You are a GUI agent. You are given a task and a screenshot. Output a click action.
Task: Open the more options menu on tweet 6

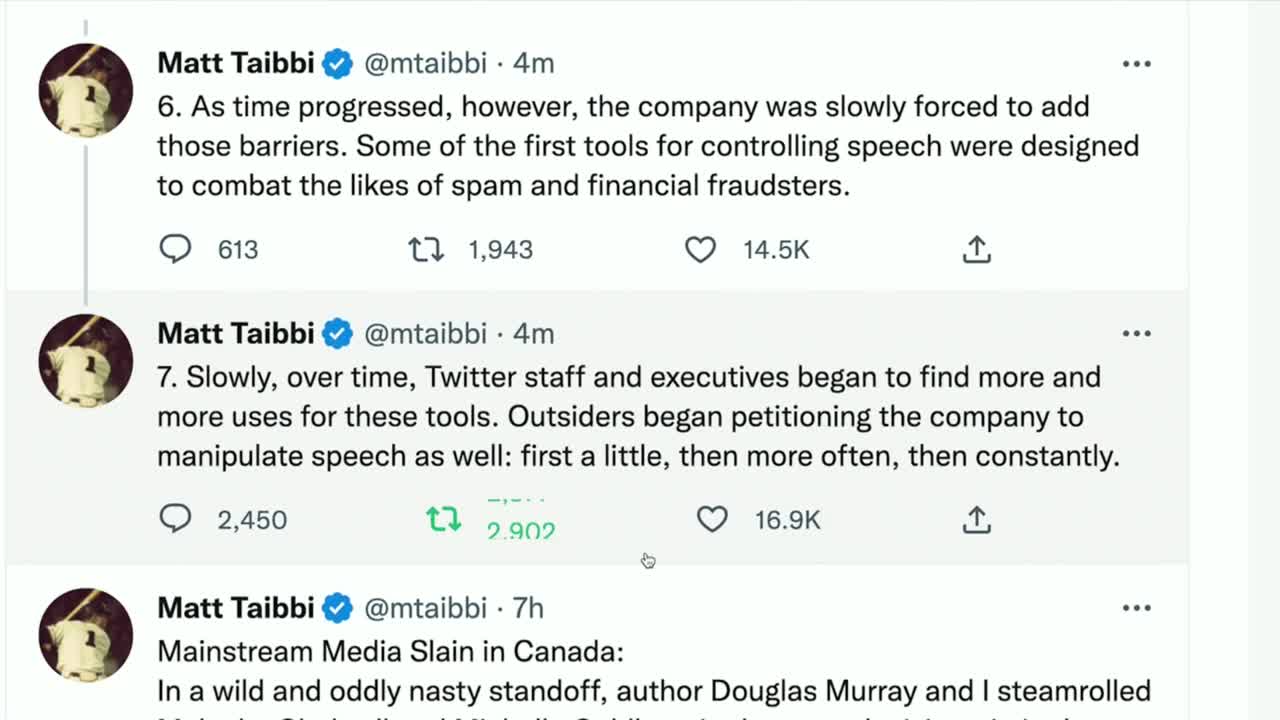[1136, 64]
